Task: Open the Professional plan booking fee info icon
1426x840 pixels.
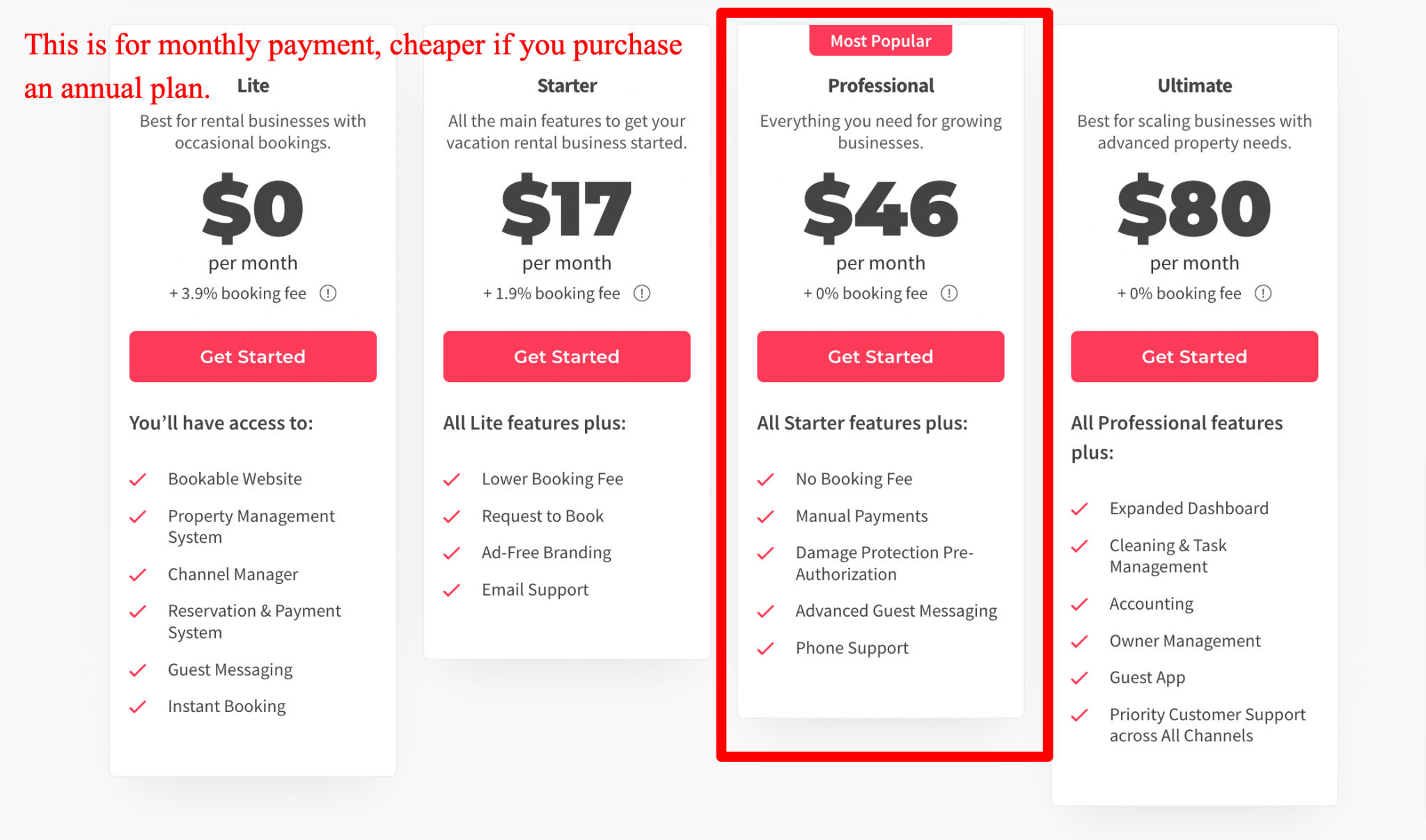Action: [x=949, y=294]
